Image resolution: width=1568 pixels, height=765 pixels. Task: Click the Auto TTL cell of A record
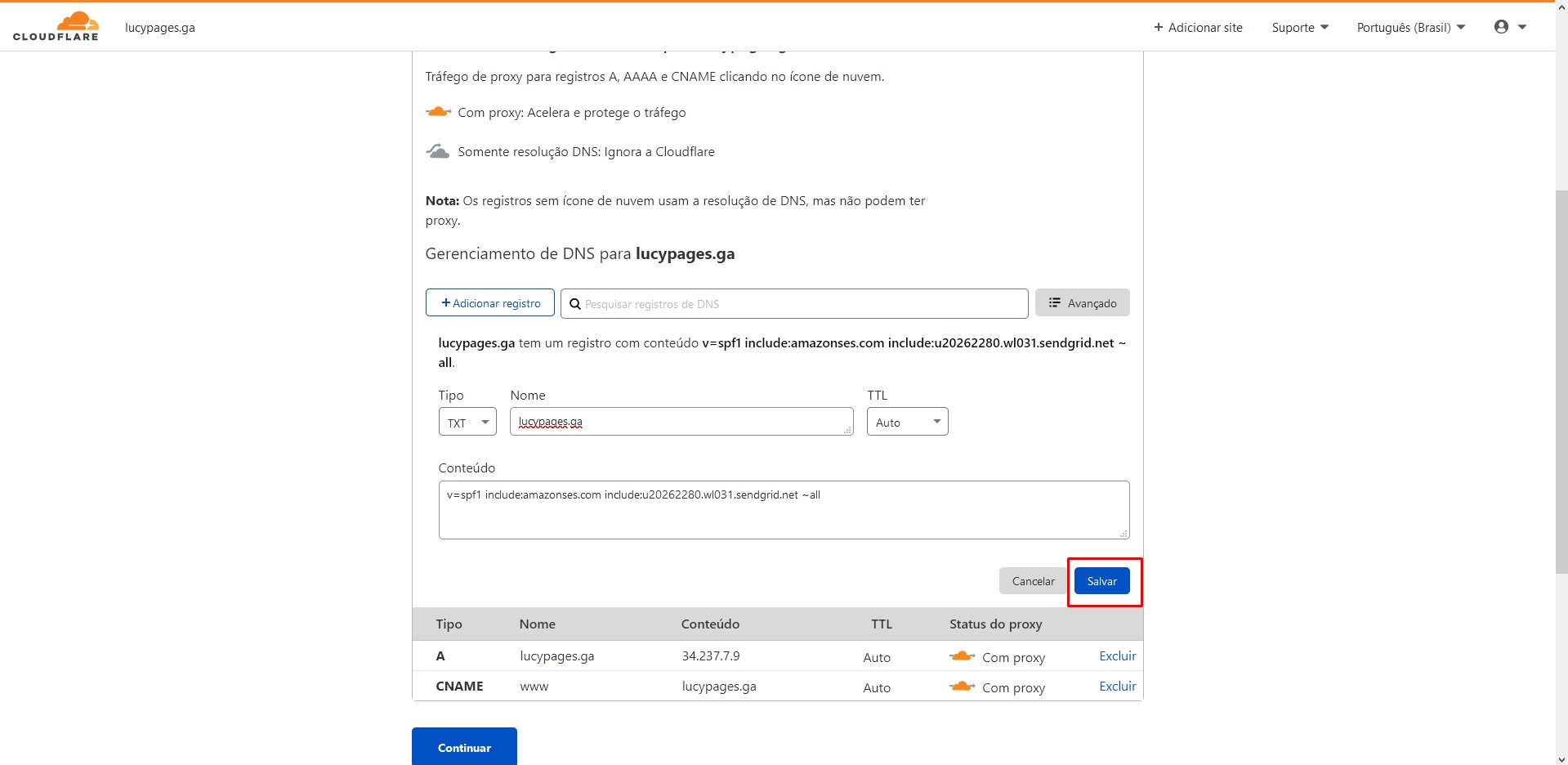(x=877, y=657)
